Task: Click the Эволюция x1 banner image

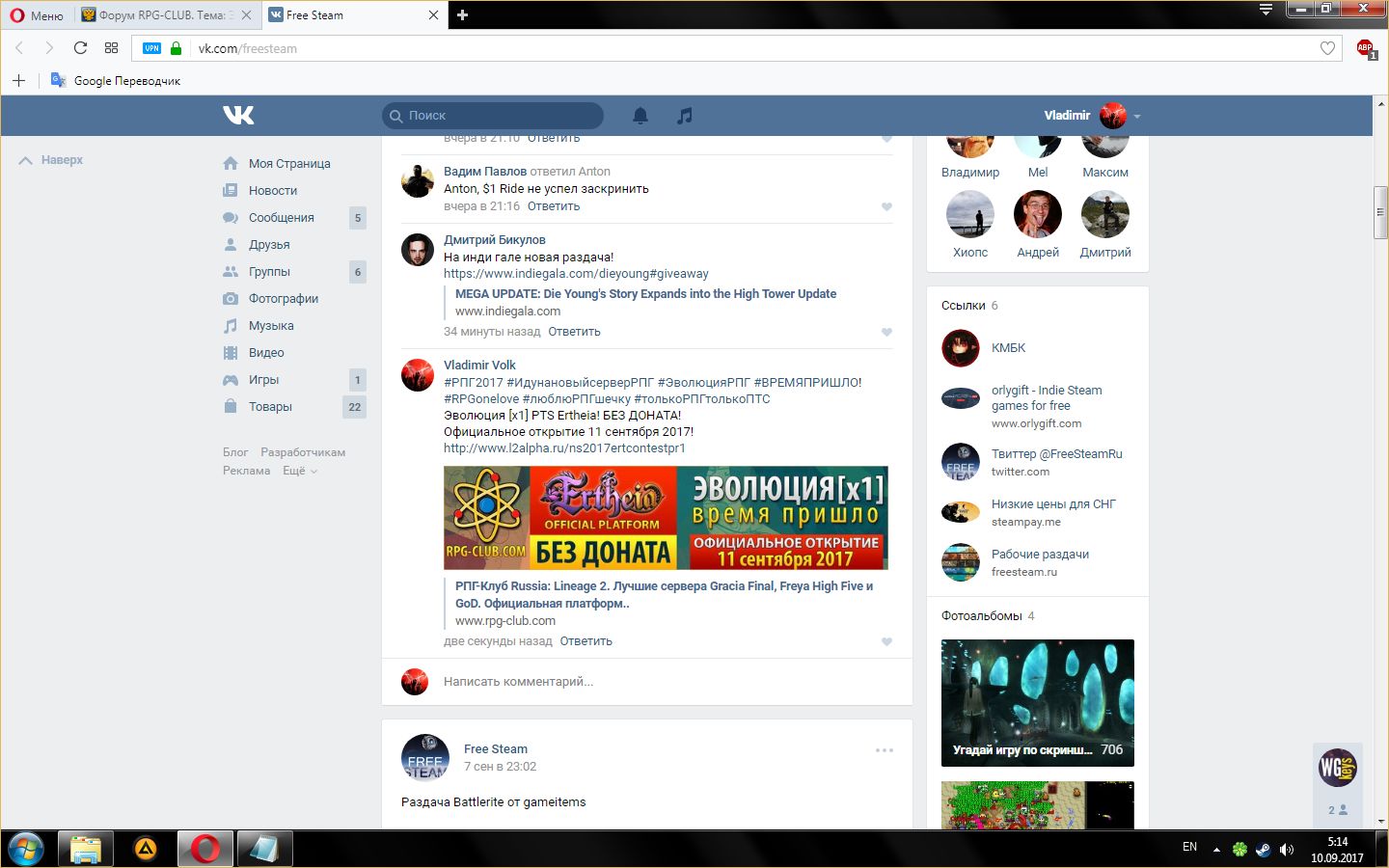Action: pos(666,518)
